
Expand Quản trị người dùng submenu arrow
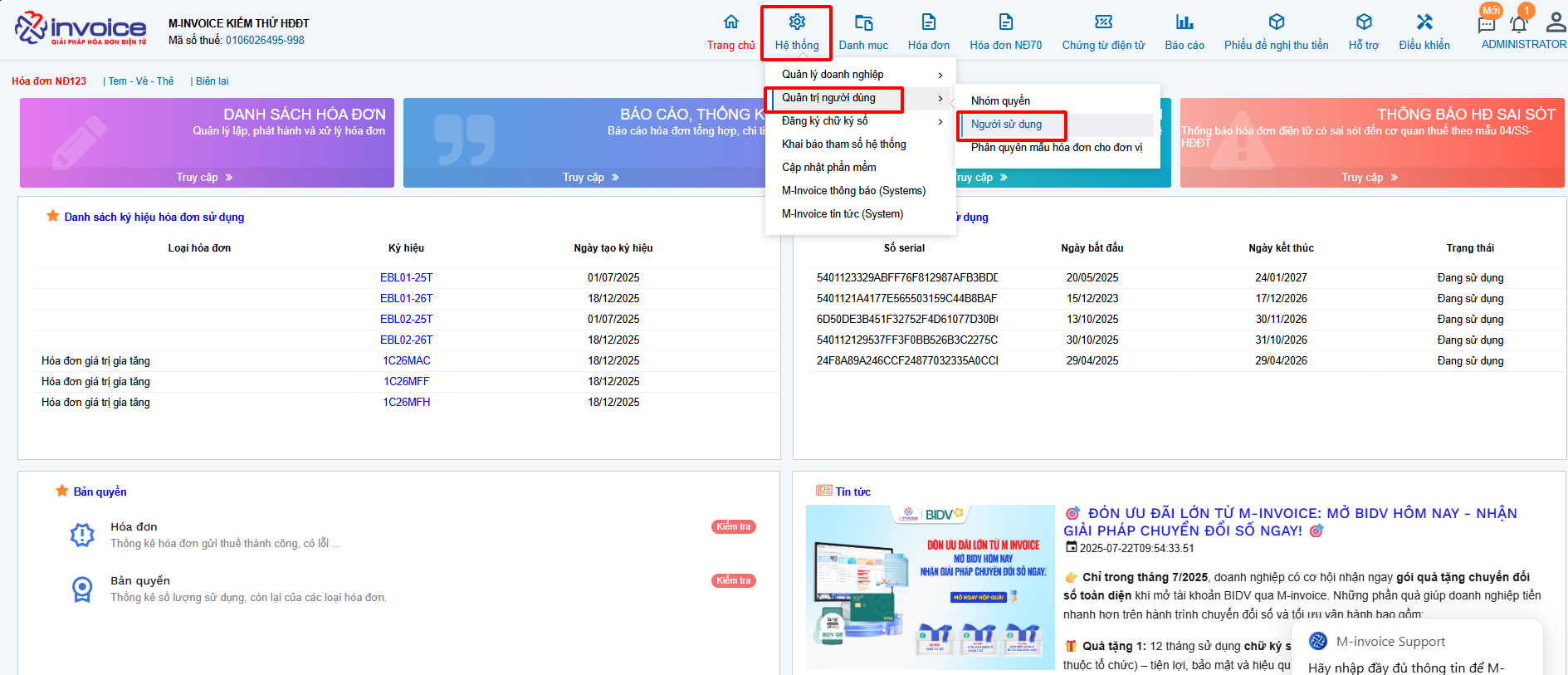click(940, 99)
